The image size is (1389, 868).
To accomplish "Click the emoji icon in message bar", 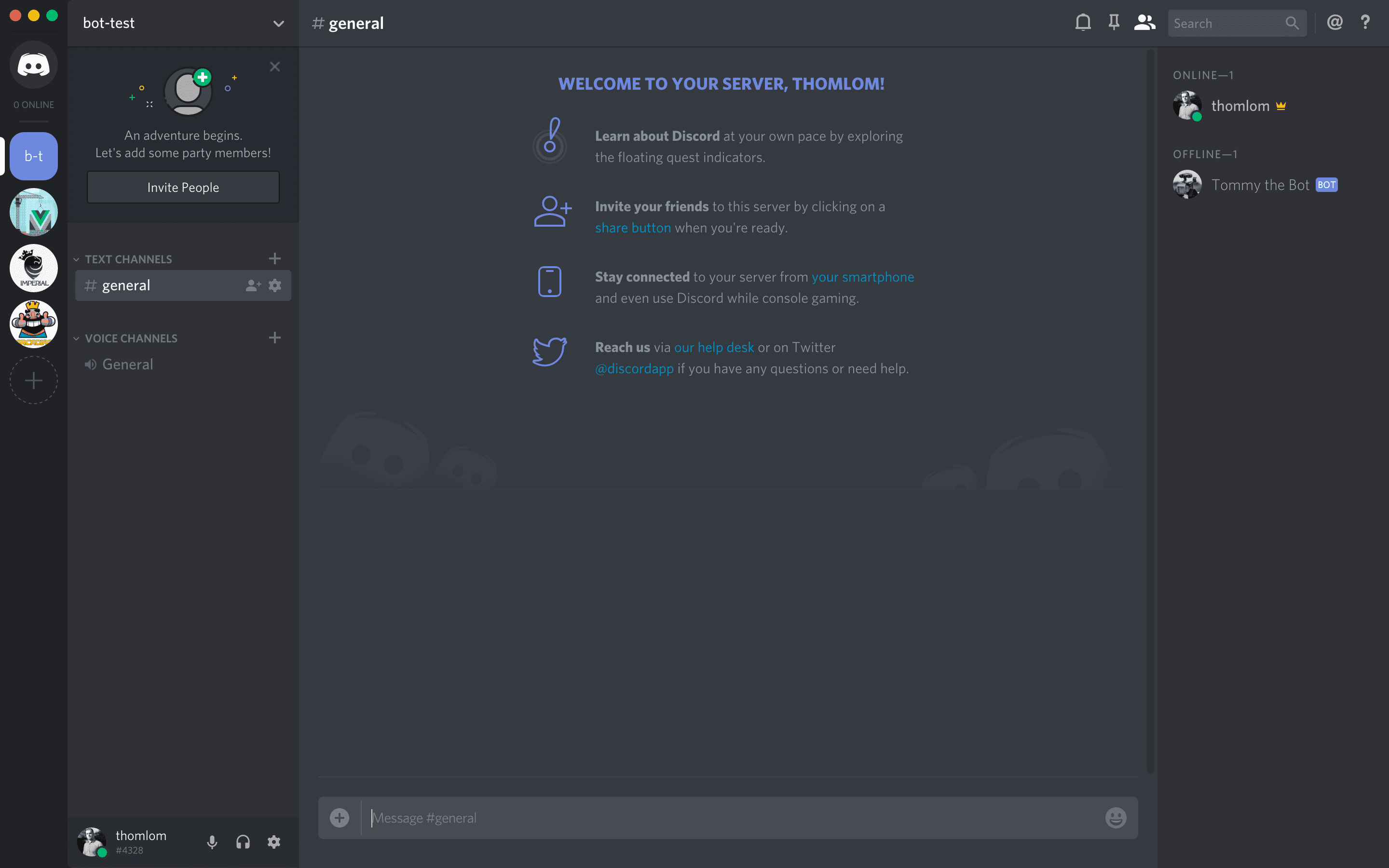I will (x=1116, y=818).
